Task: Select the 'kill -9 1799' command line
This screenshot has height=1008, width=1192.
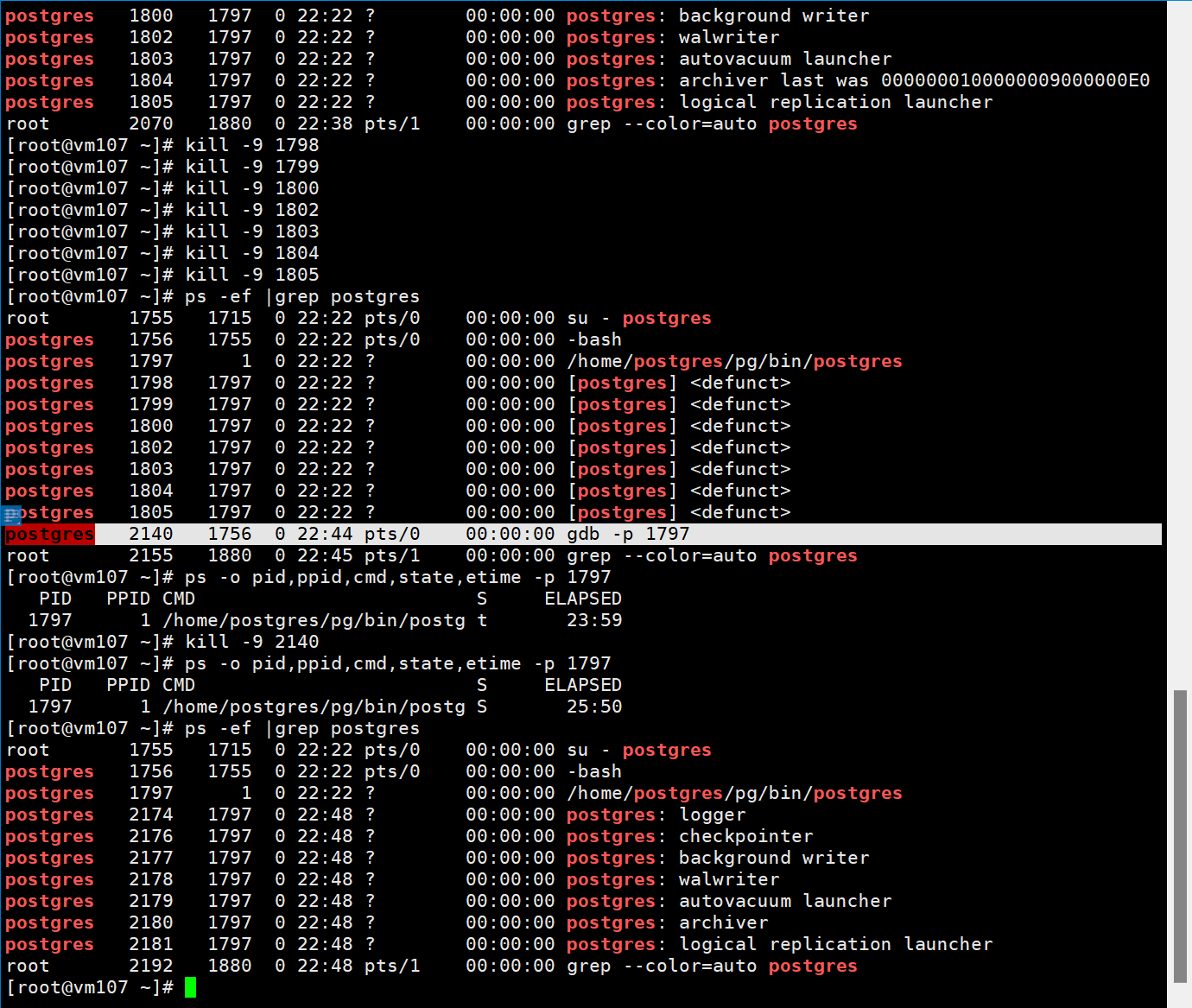Action: pos(252,167)
